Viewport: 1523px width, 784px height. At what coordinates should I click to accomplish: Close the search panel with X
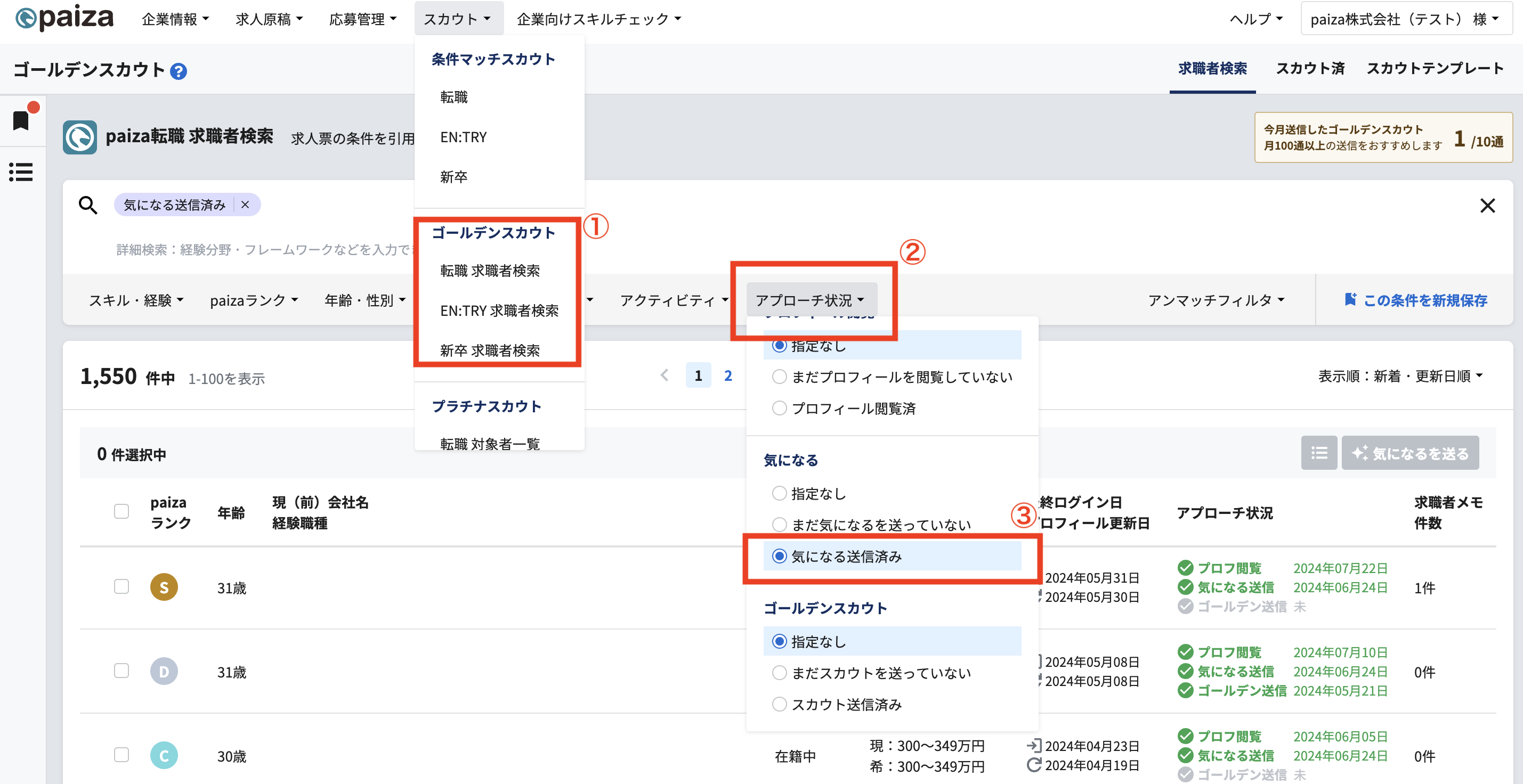1487,206
